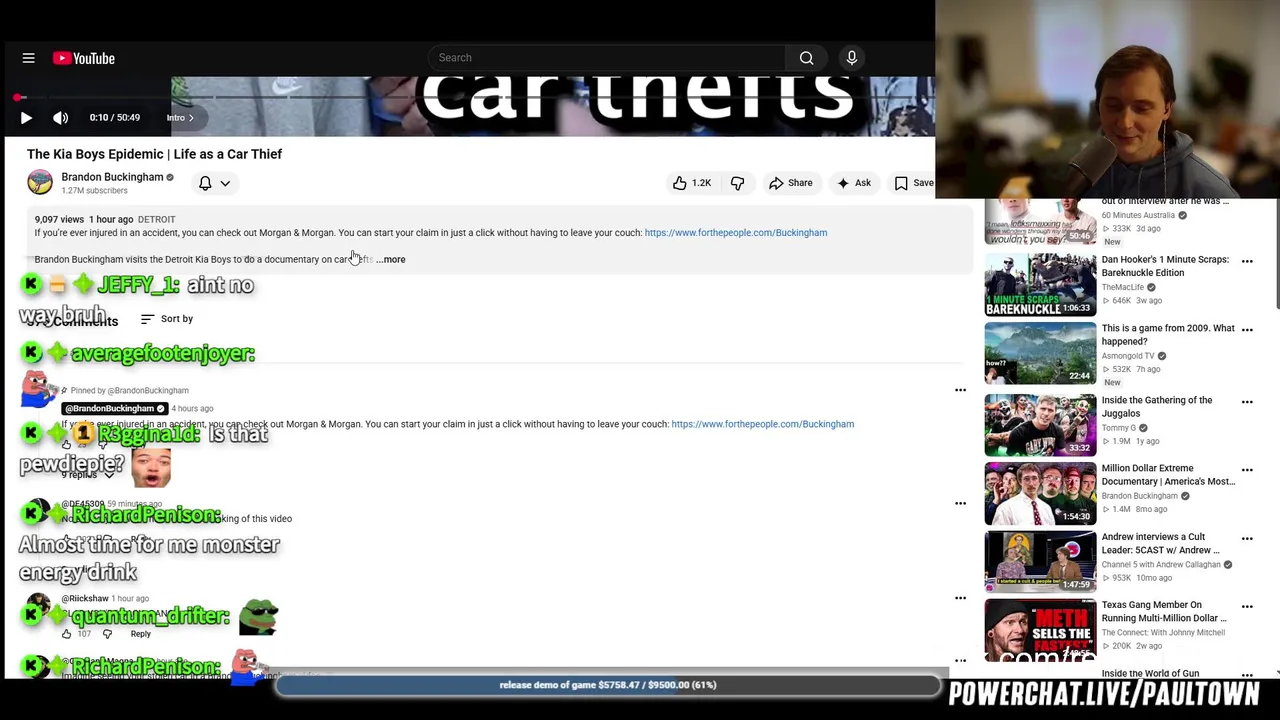Expand the description with ...more
The height and width of the screenshot is (720, 1280).
coord(391,260)
